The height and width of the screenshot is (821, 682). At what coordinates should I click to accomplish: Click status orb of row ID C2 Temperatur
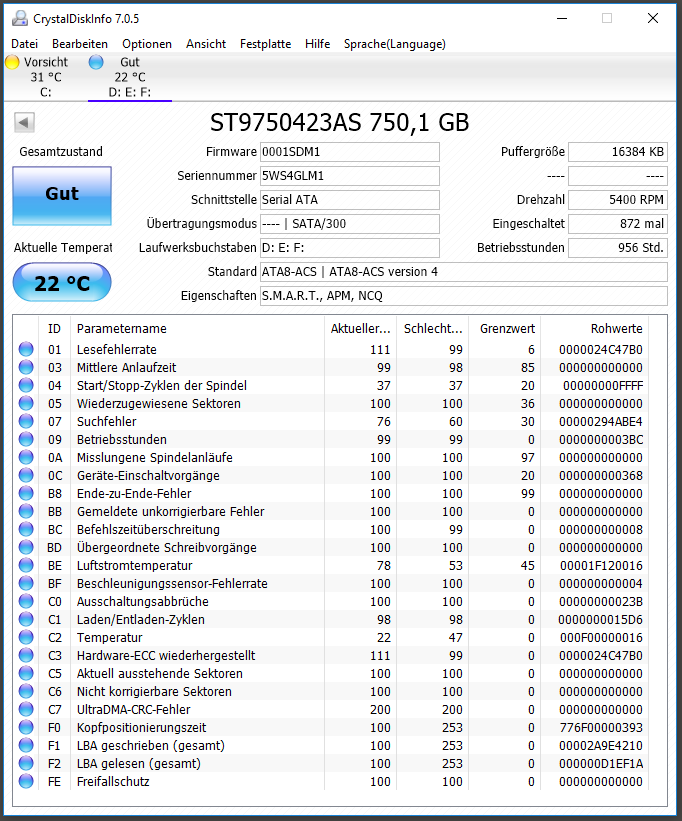coord(26,637)
